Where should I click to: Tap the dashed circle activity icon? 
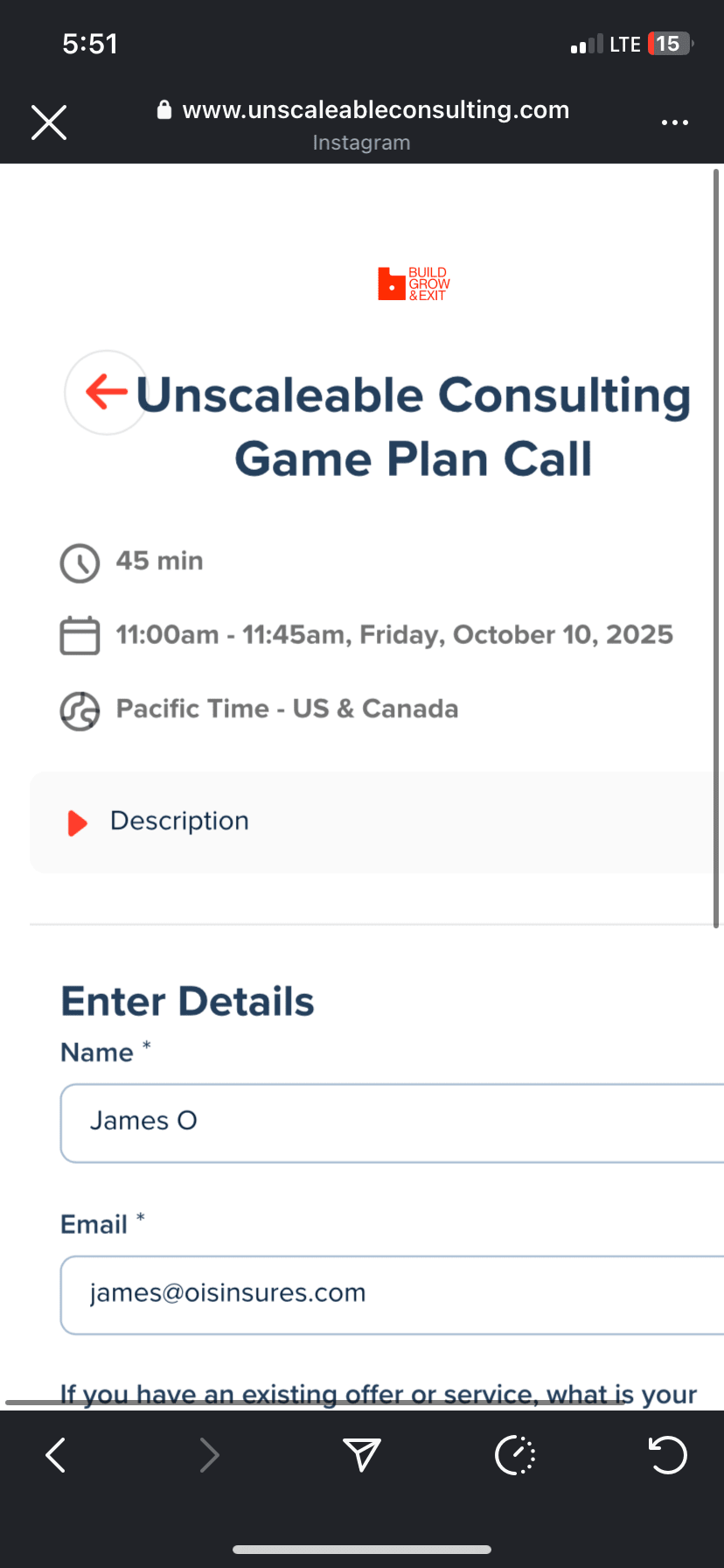pos(515,1455)
